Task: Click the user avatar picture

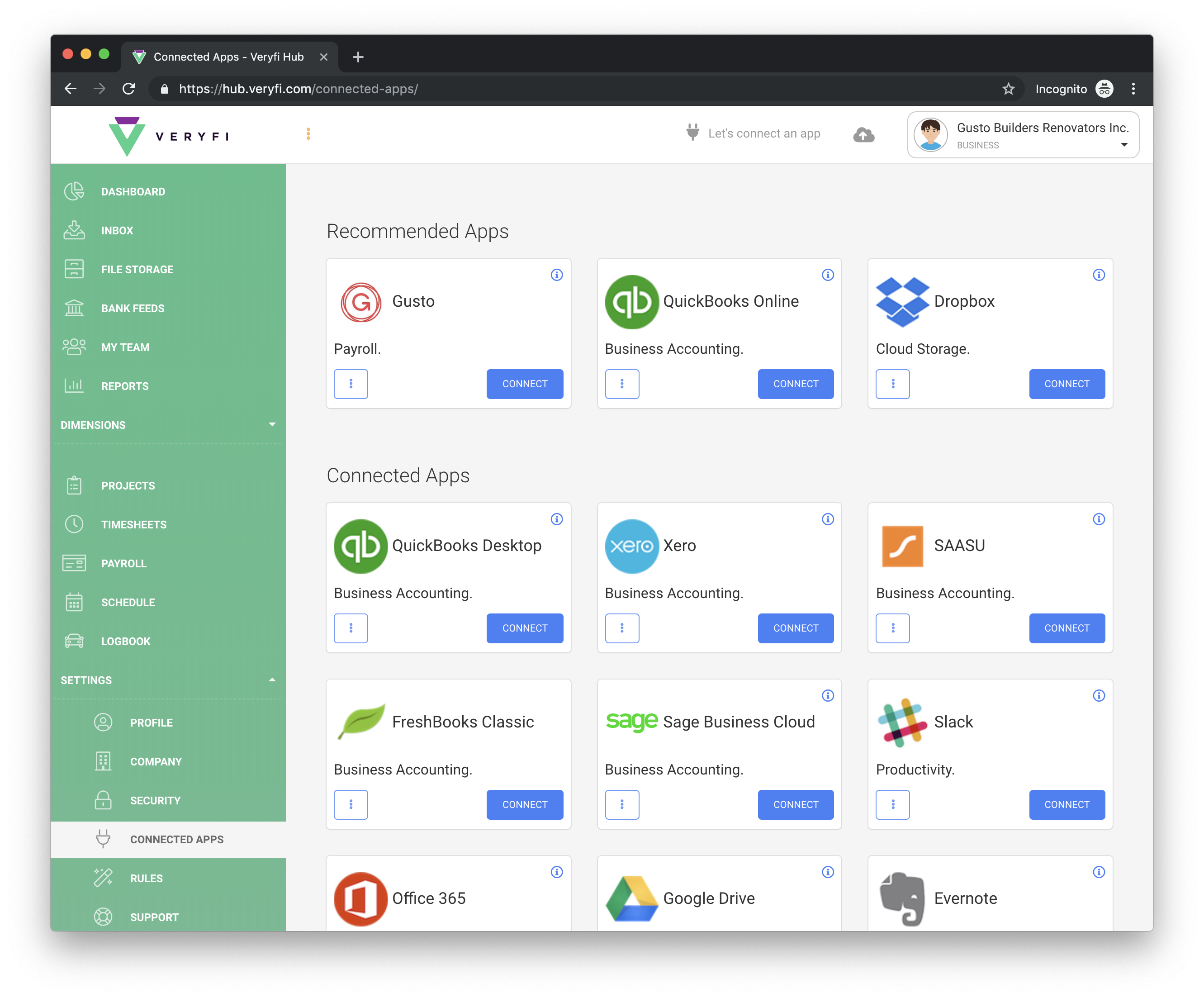Action: point(930,135)
